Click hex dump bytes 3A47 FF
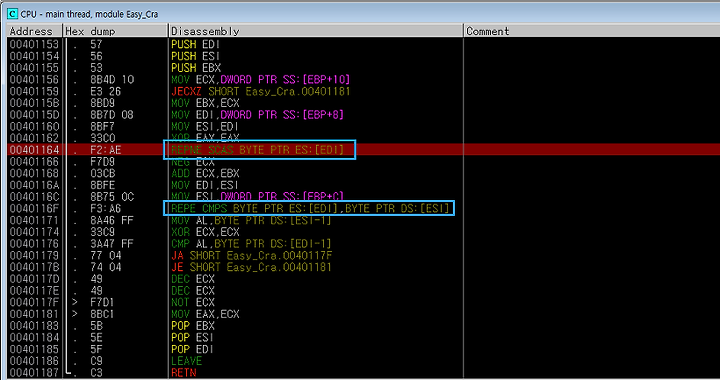 [112, 244]
